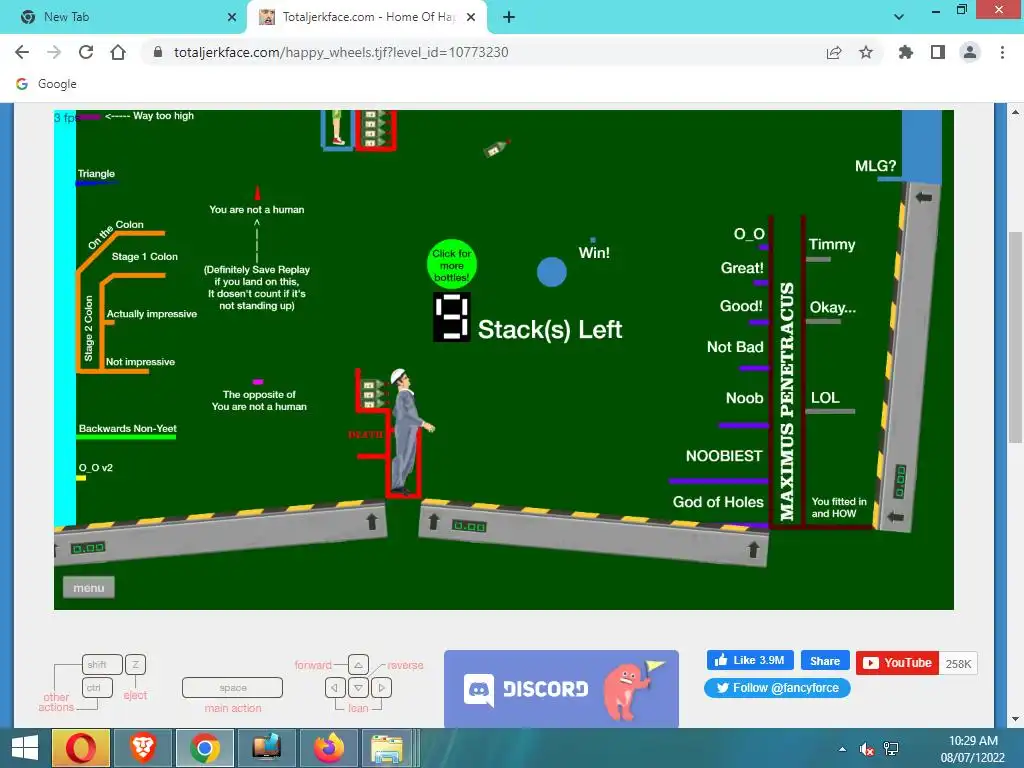
Task: Click the Facebook Like 3.9M button
Action: (x=750, y=660)
